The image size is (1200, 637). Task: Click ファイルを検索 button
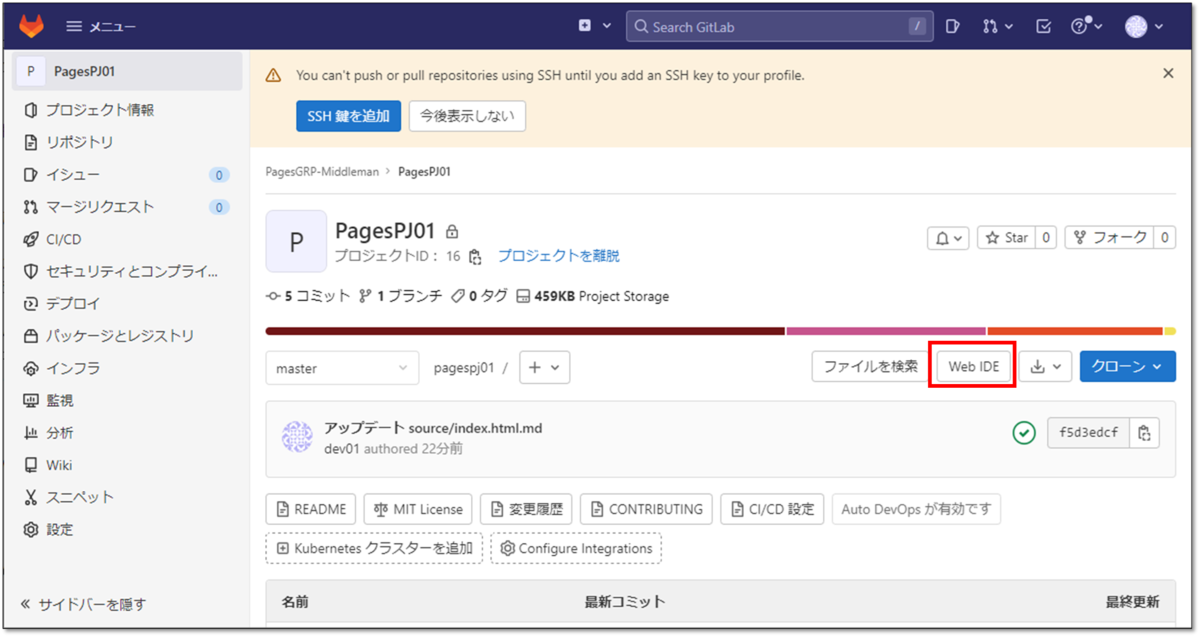click(870, 367)
